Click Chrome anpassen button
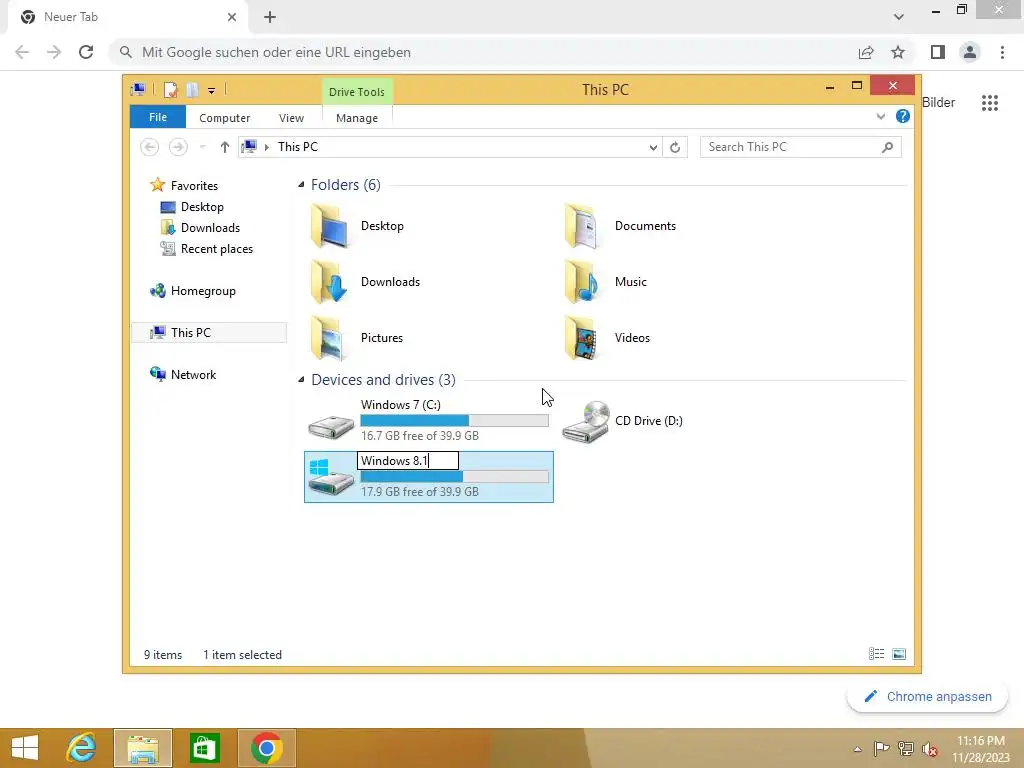The width and height of the screenshot is (1024, 768). (927, 697)
